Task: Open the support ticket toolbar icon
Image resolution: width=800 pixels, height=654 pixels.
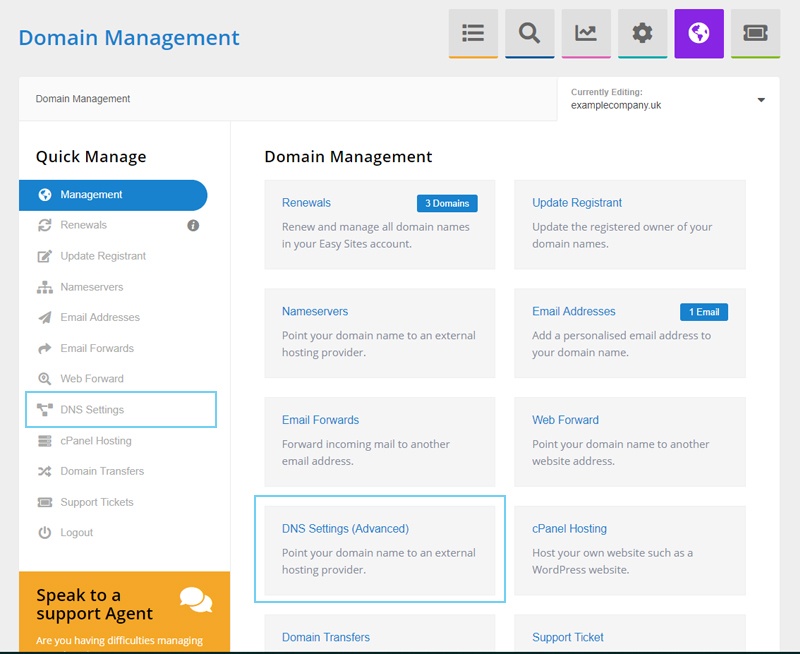Action: pos(756,34)
